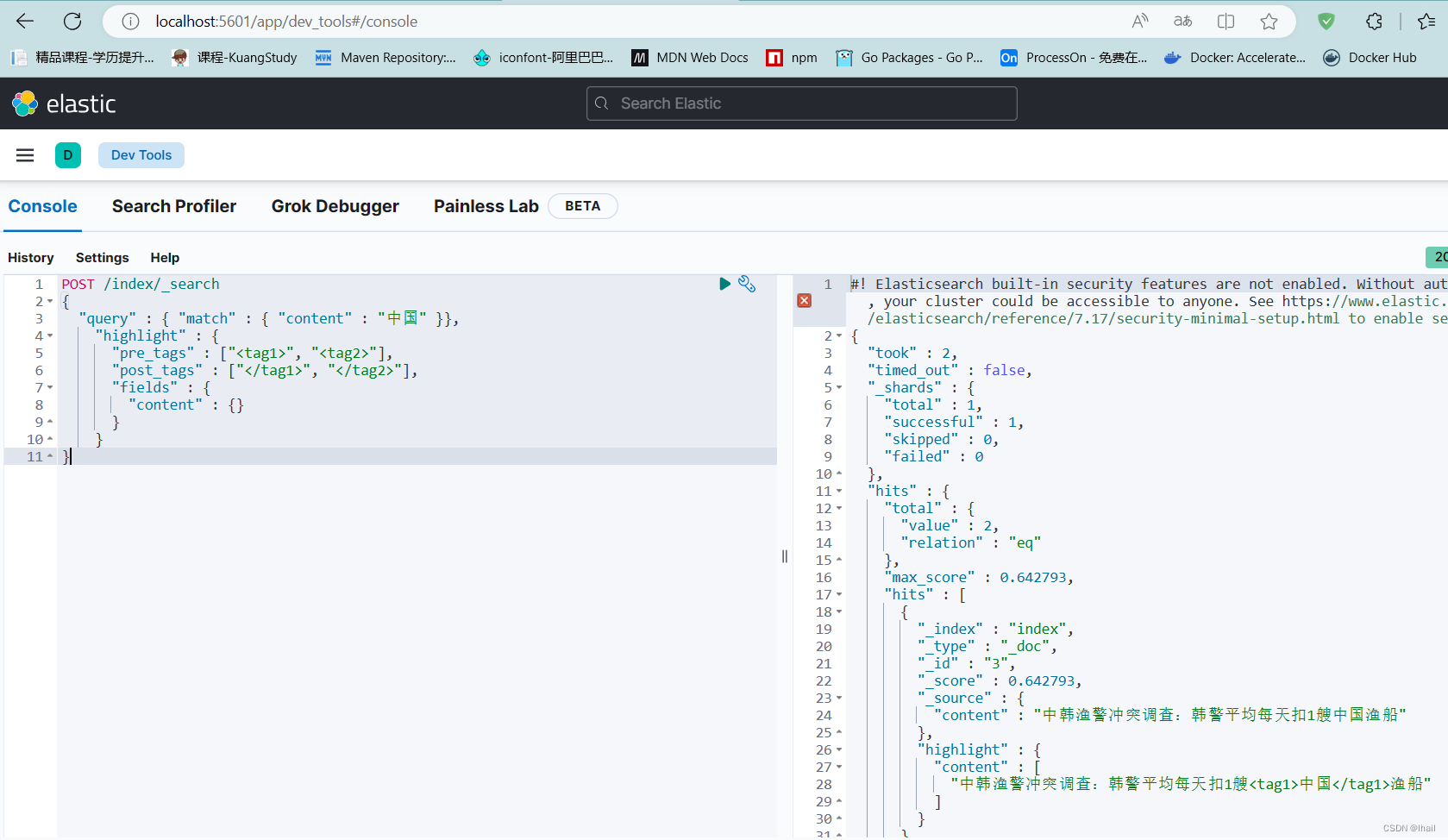Open read aloud icon in address bar

[x=1140, y=22]
